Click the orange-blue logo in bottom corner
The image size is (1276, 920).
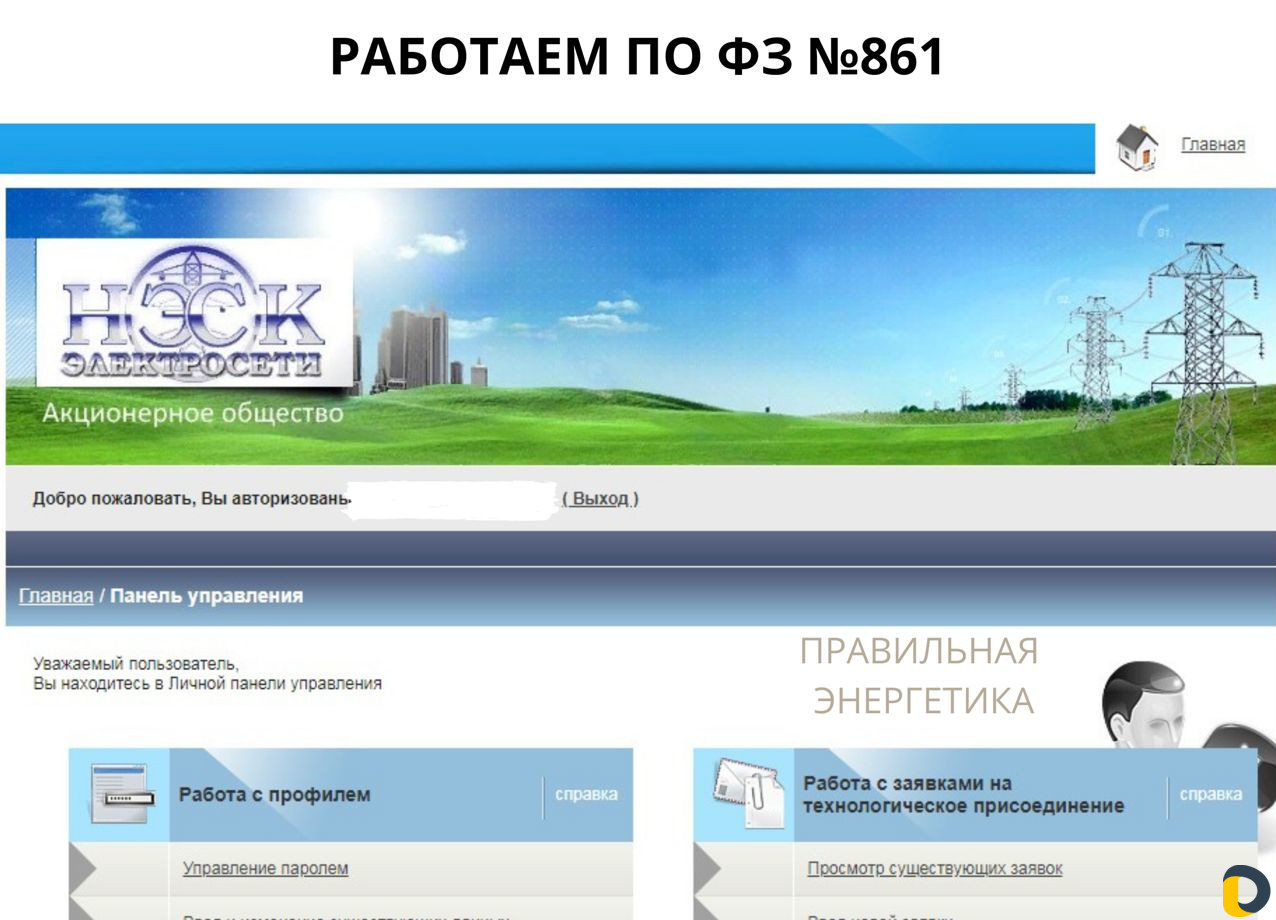(x=1246, y=891)
